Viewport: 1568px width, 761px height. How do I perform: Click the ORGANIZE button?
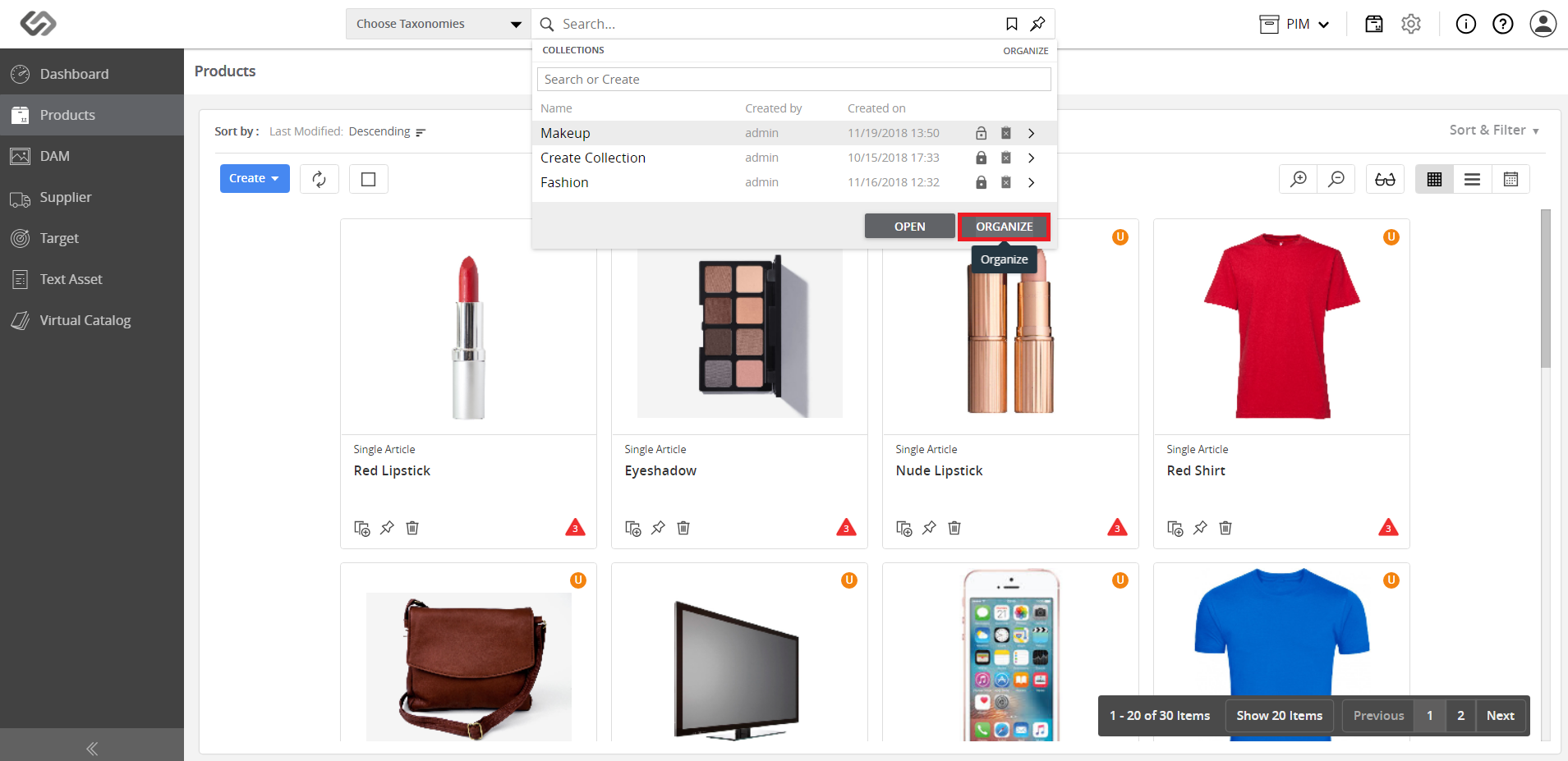[x=1004, y=227]
